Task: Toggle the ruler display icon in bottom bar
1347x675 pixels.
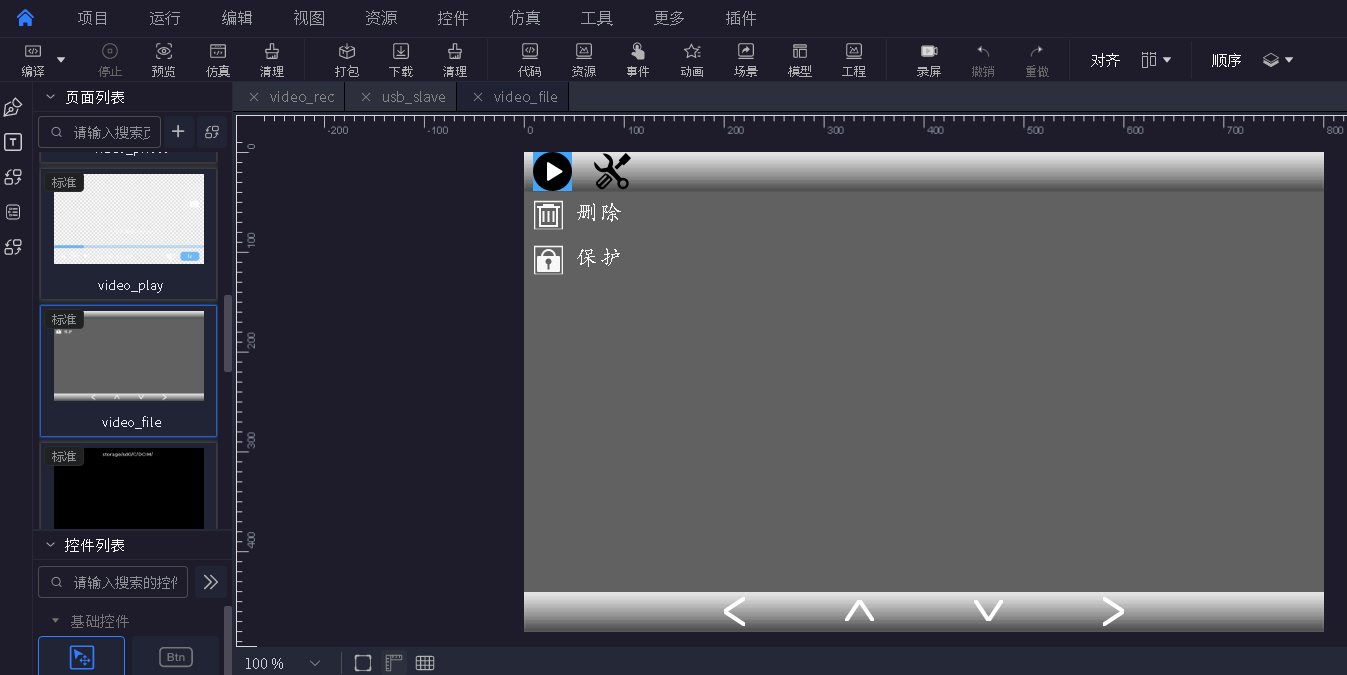Action: tap(394, 663)
